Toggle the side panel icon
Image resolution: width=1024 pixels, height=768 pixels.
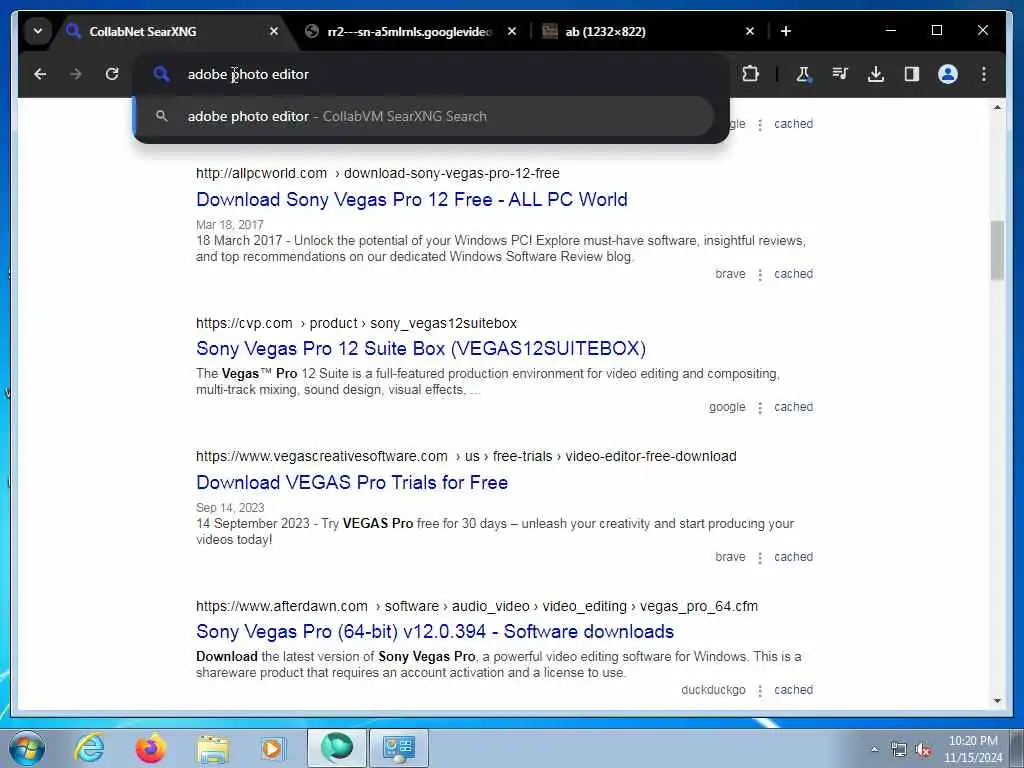click(912, 74)
